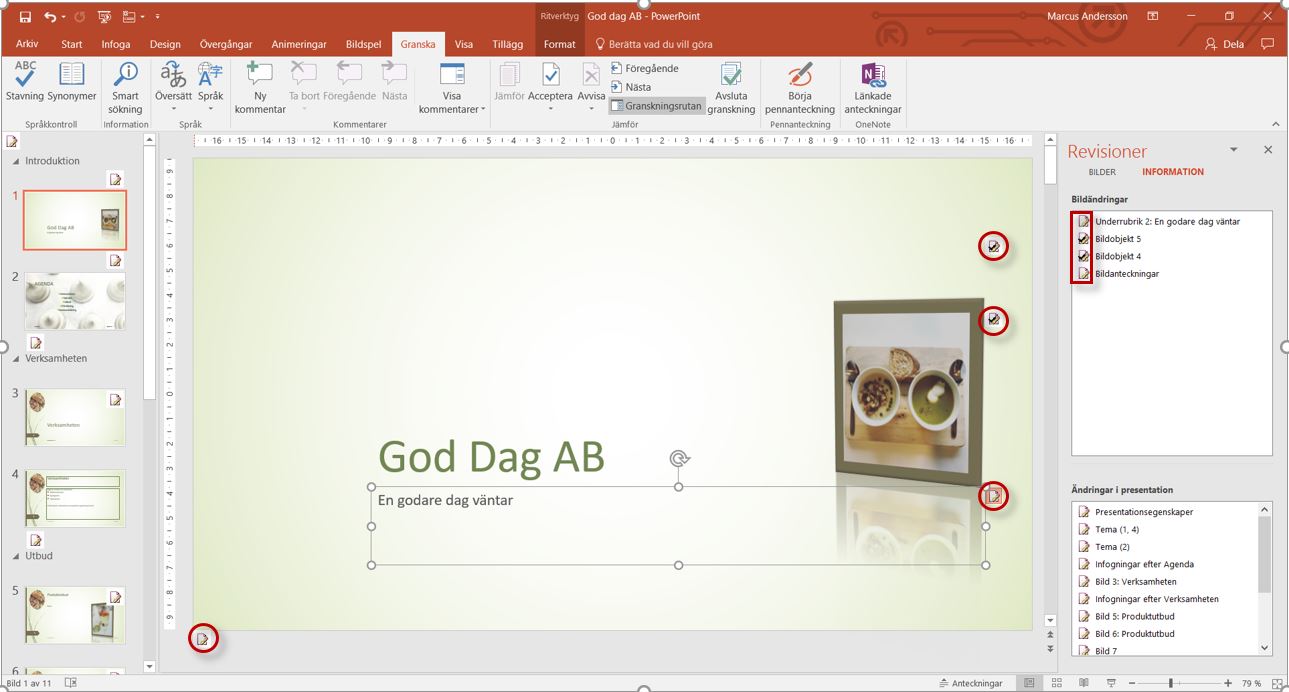Collapse the Verksamheten section
This screenshot has width=1289, height=692.
15,358
